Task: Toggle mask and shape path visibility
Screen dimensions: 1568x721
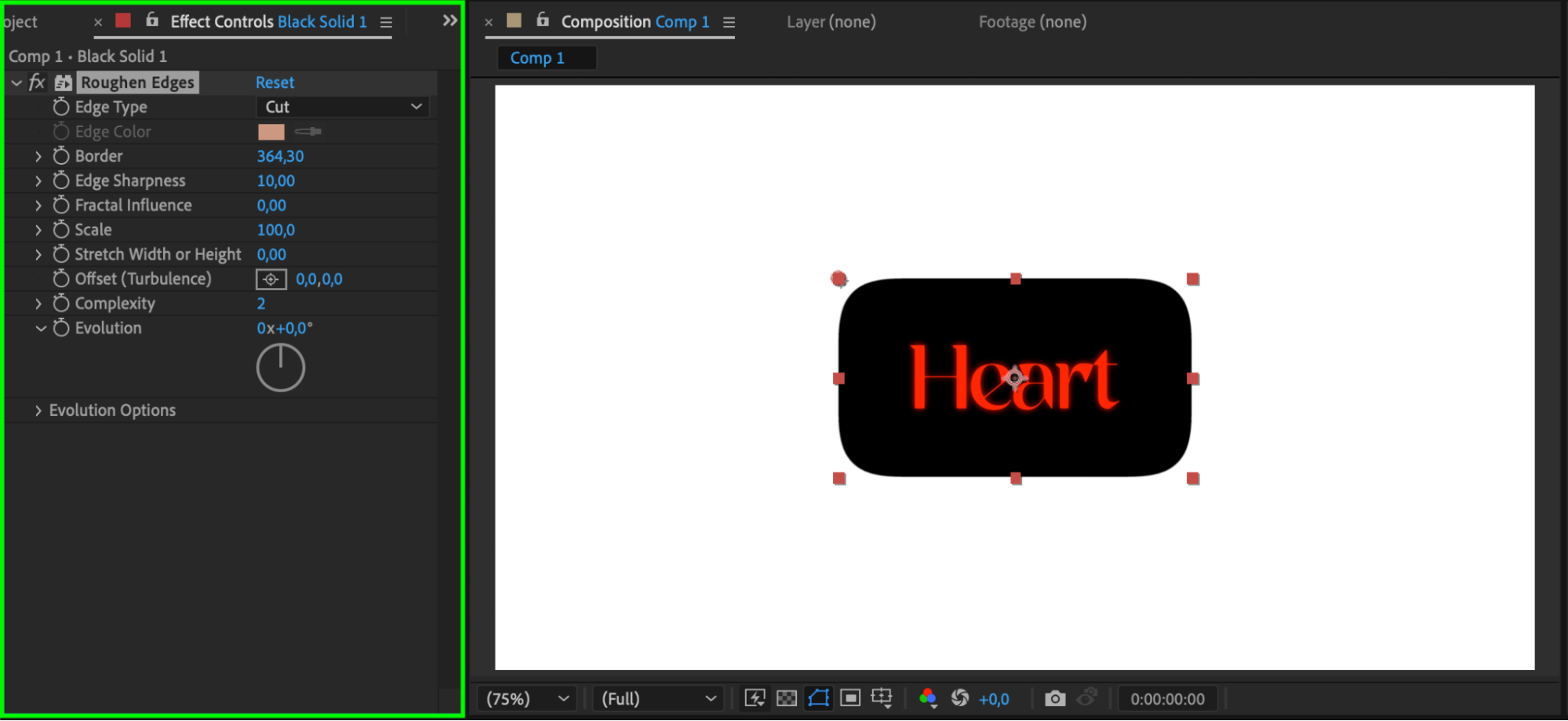Action: pos(819,697)
